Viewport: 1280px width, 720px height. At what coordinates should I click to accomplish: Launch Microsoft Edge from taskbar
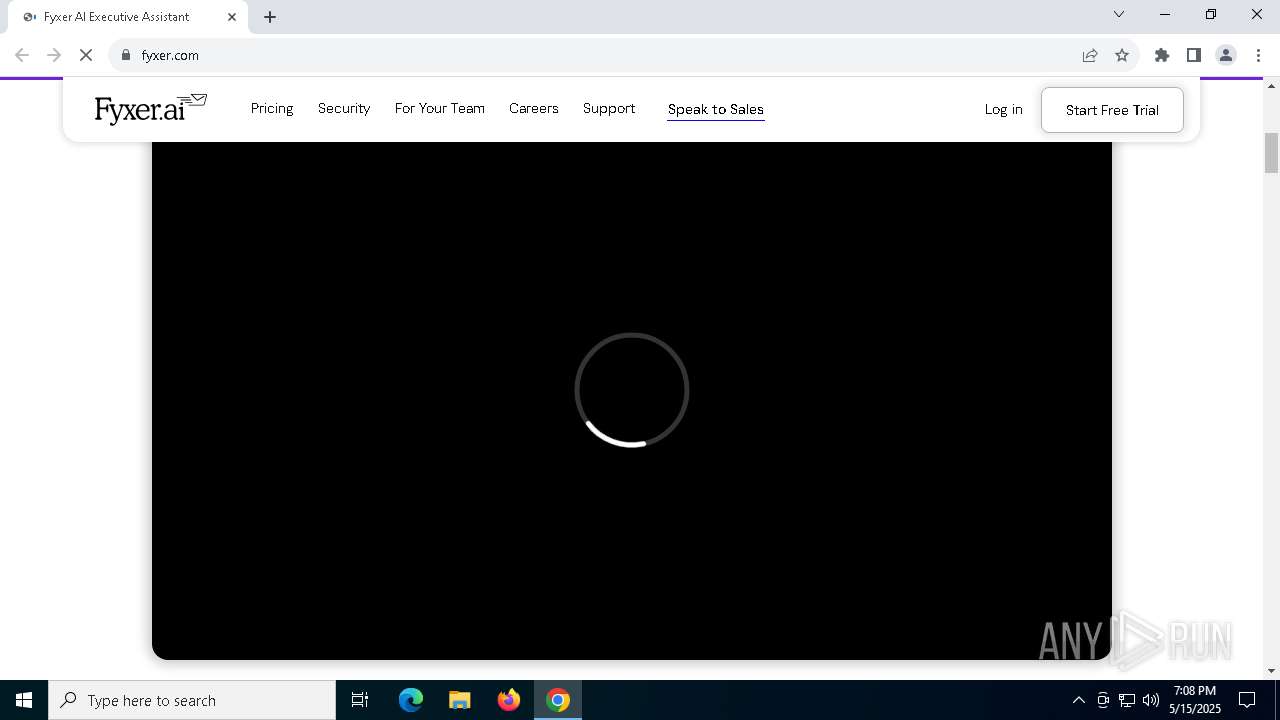[x=411, y=700]
